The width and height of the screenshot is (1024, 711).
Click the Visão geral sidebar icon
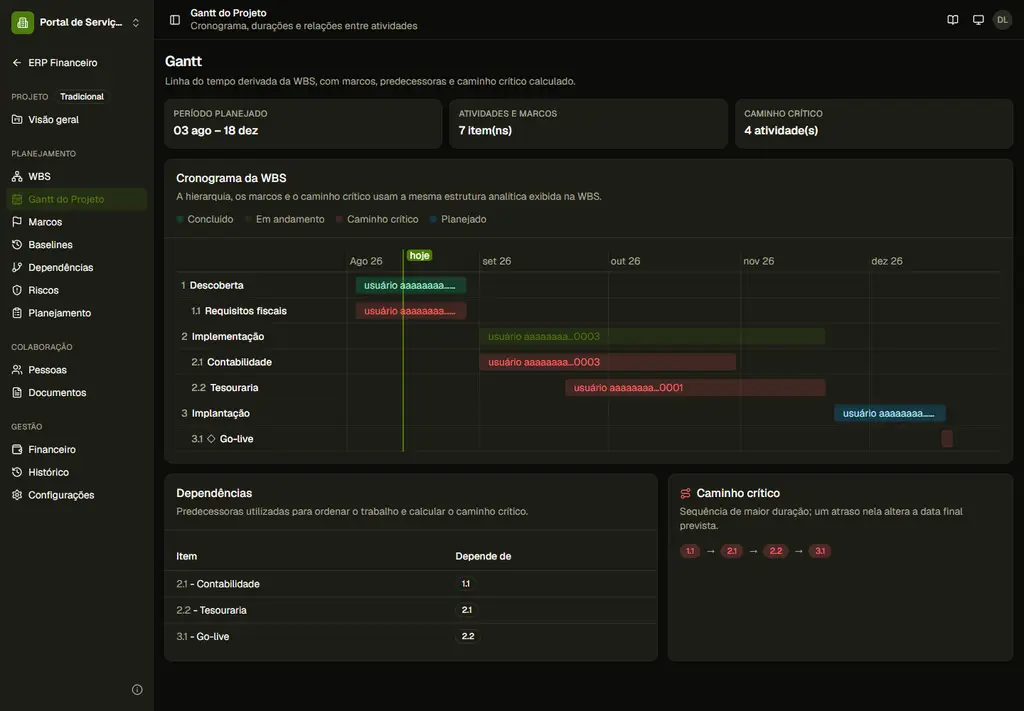17,119
